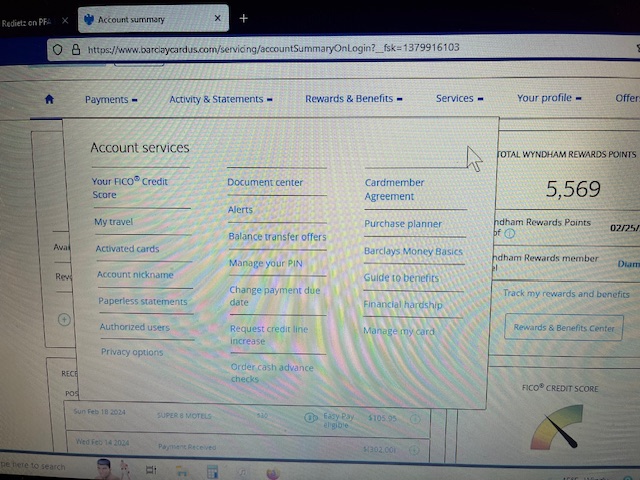Choose Change payment due date
The height and width of the screenshot is (480, 640).
coord(275,296)
